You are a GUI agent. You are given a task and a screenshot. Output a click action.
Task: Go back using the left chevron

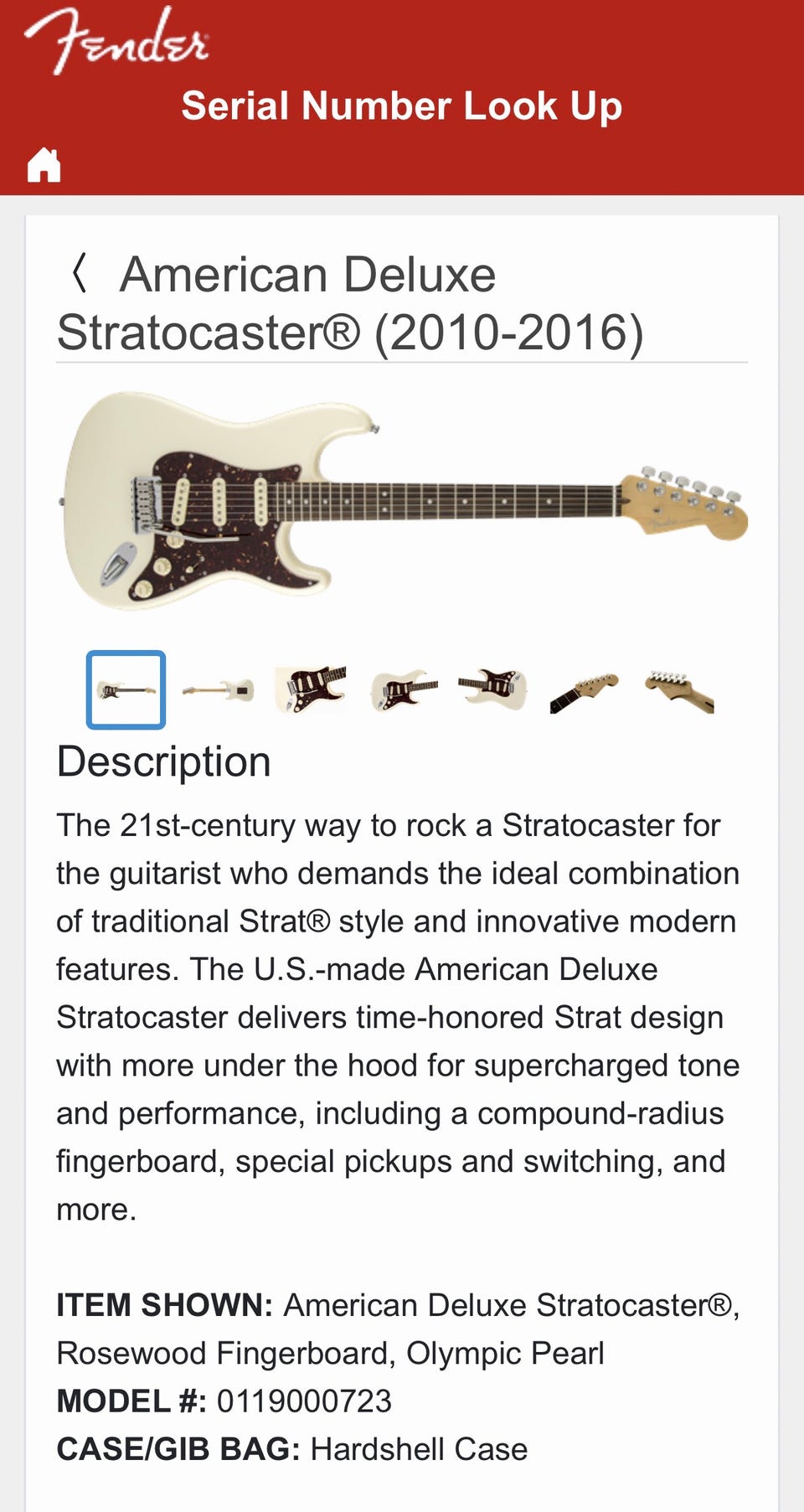(x=80, y=274)
